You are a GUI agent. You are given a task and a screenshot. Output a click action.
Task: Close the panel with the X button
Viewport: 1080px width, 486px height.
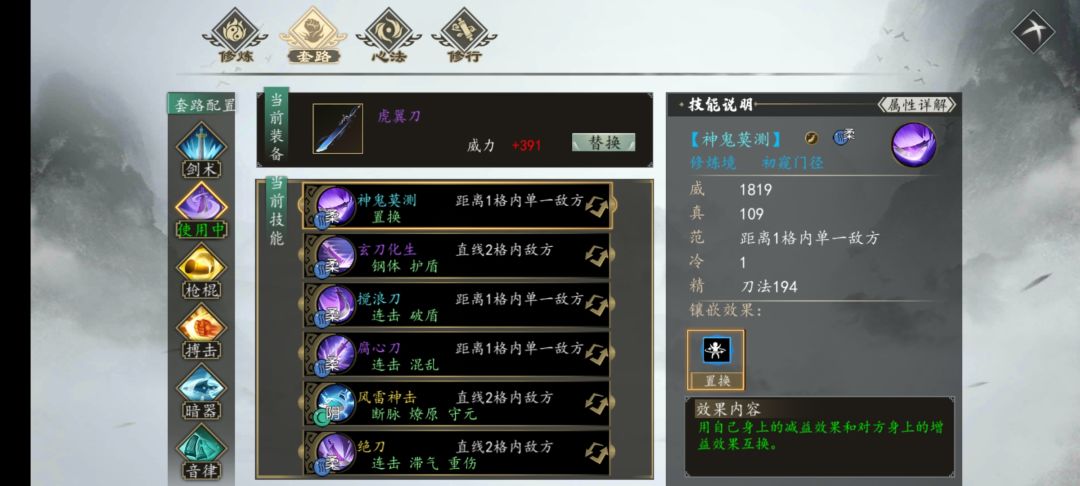[x=1032, y=30]
